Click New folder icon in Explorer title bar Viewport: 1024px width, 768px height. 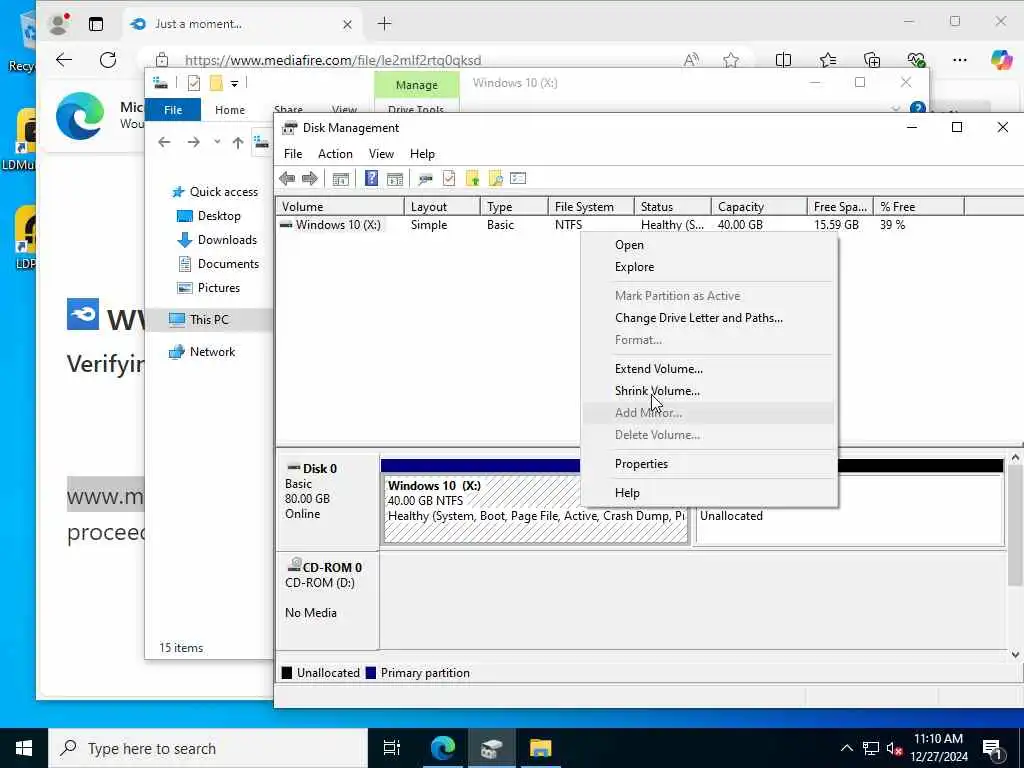pyautogui.click(x=216, y=83)
